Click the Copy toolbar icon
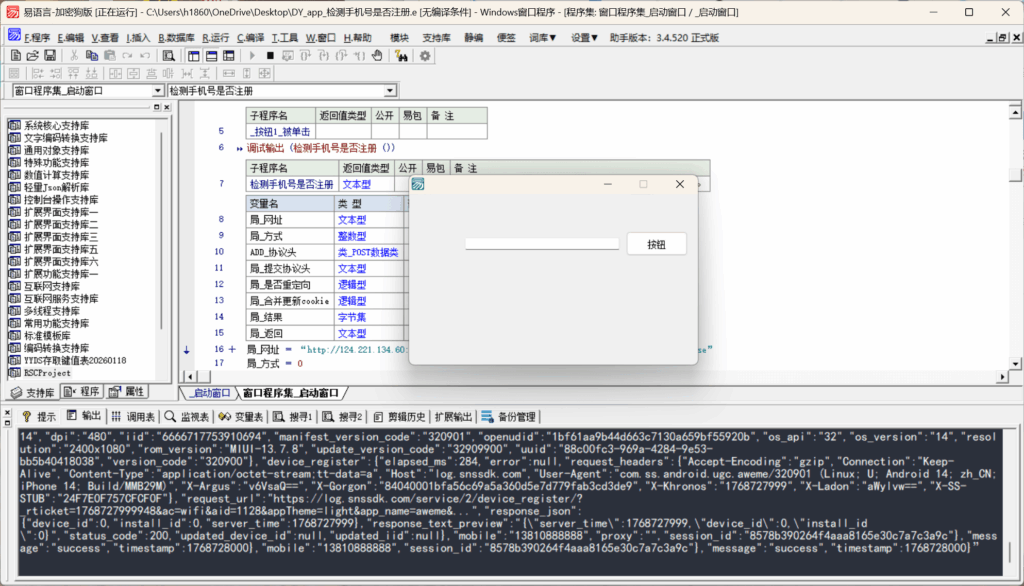Image resolution: width=1024 pixels, height=586 pixels. tap(92, 55)
